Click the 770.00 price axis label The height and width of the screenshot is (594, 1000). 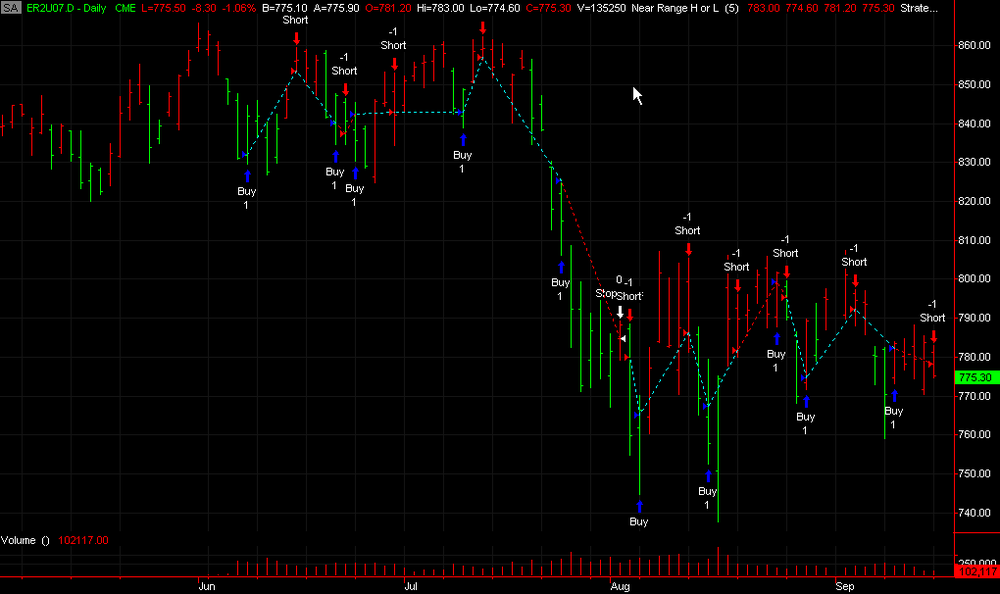974,396
